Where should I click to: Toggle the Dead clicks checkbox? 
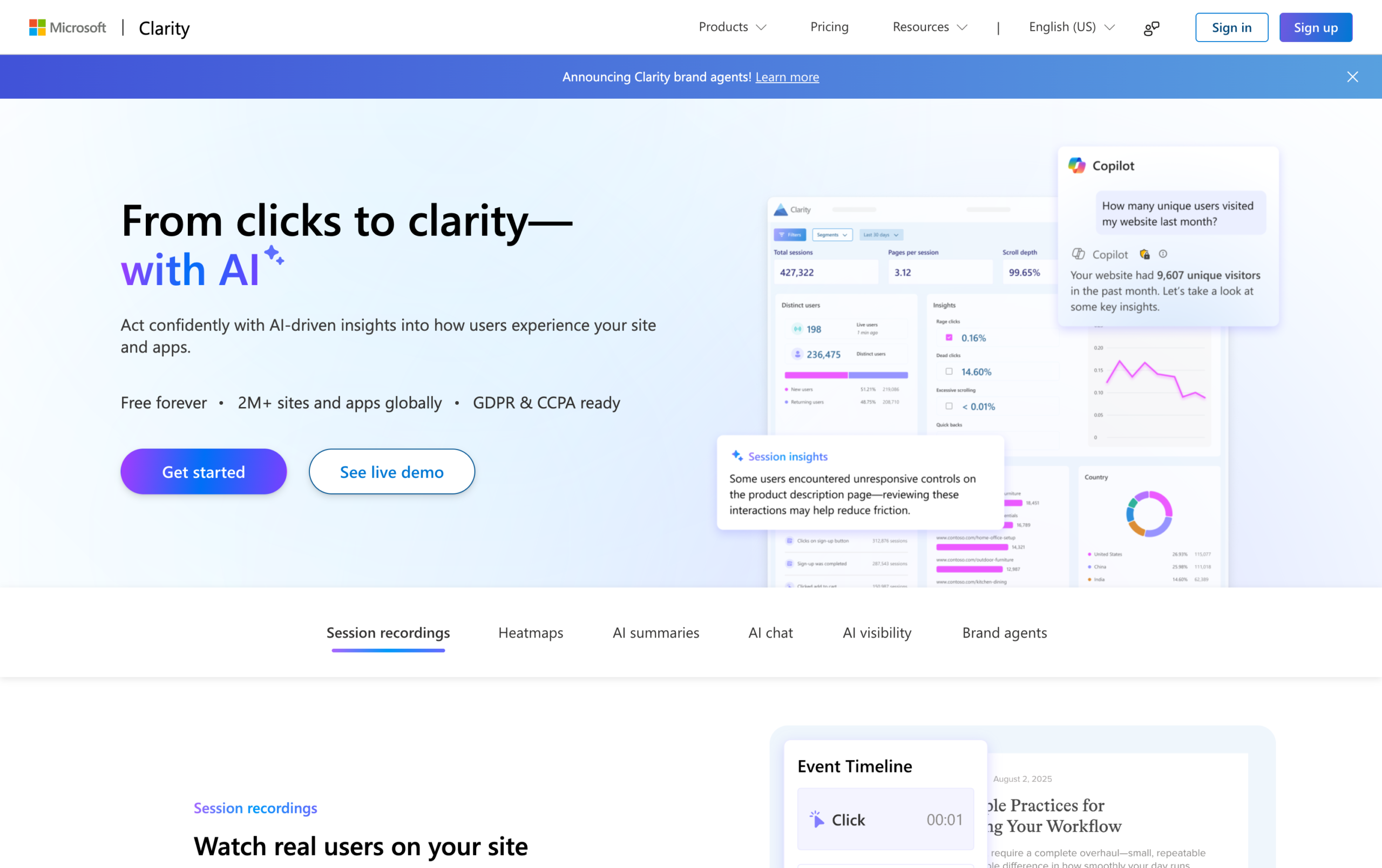point(949,371)
